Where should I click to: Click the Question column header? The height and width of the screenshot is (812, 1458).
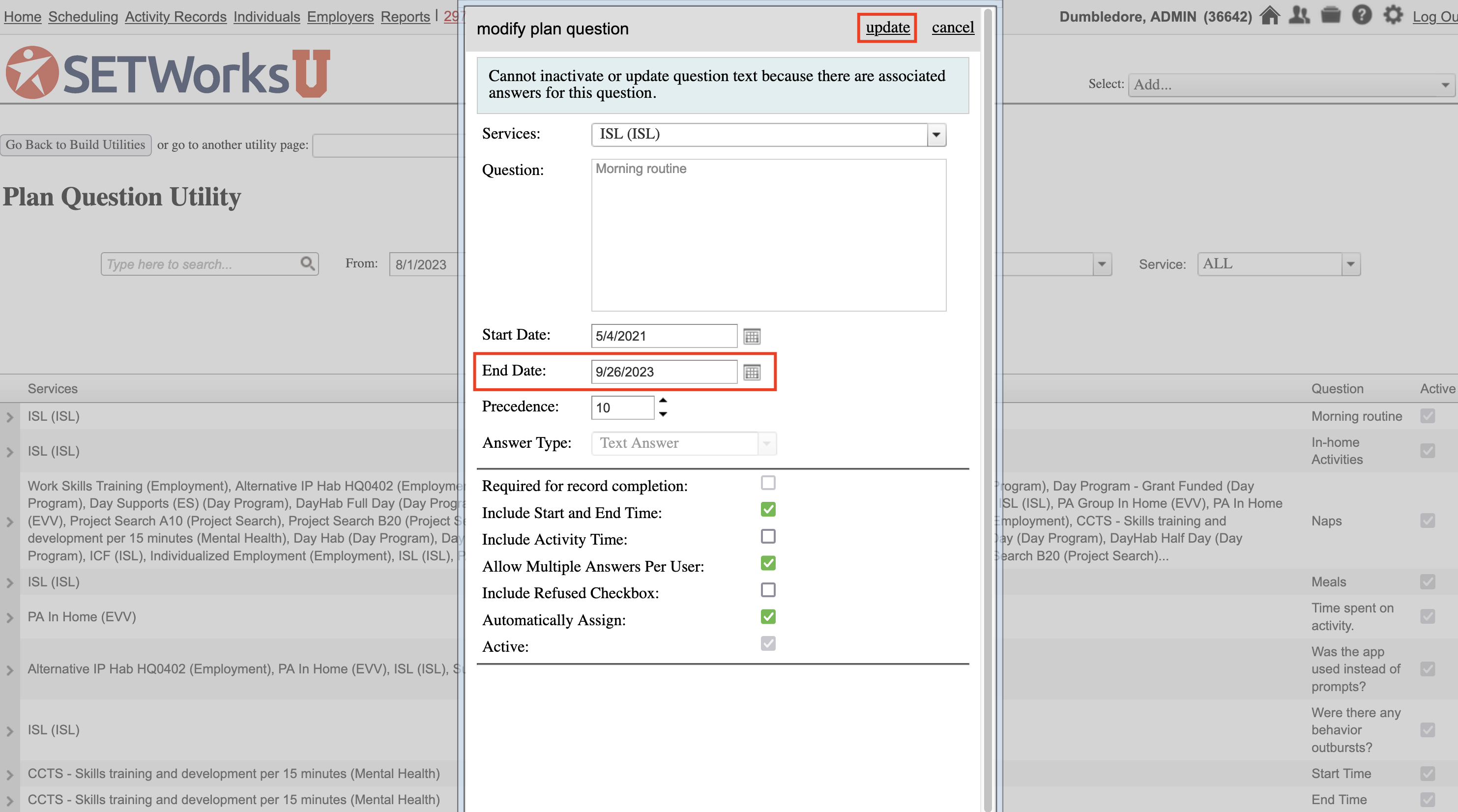1338,389
